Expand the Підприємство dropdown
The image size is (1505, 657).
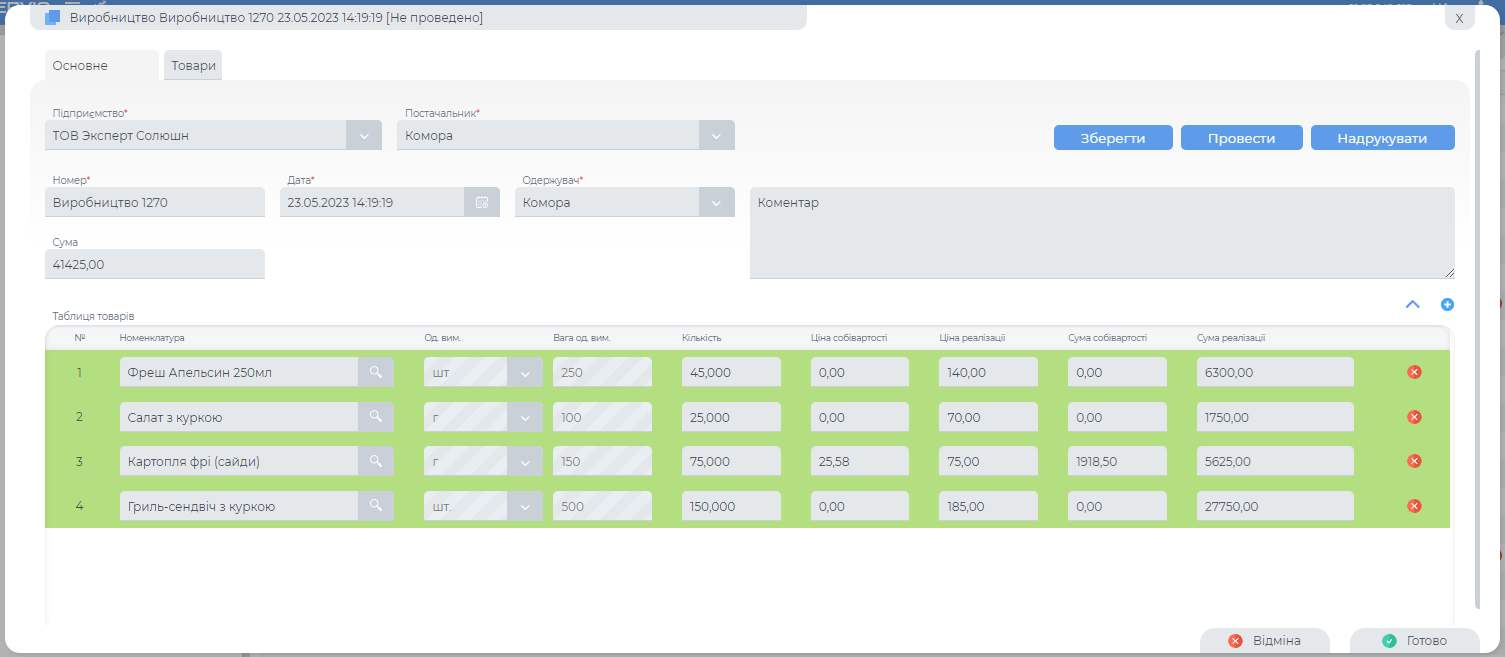363,135
